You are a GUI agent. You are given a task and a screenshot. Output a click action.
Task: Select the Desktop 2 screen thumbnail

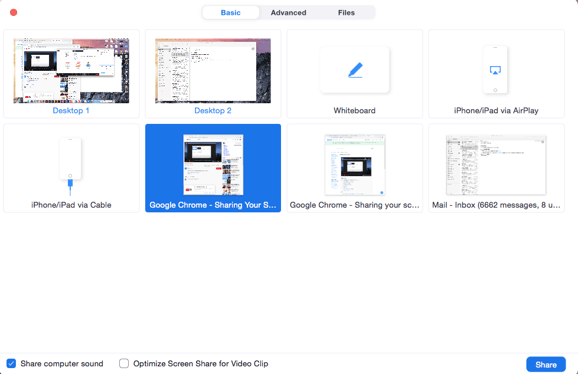click(213, 70)
